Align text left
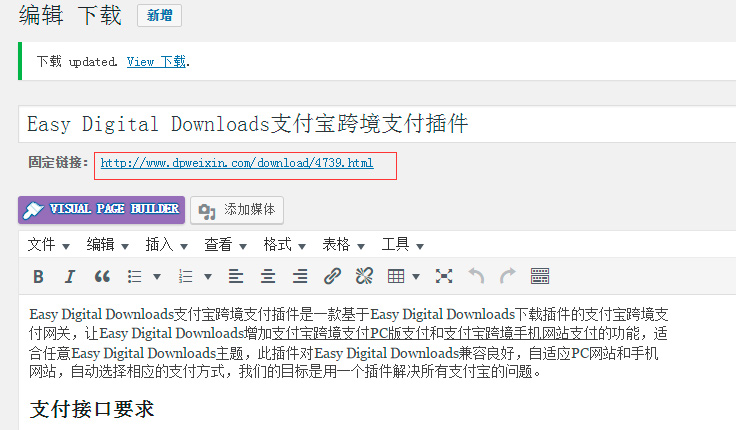The image size is (736, 430). click(236, 276)
